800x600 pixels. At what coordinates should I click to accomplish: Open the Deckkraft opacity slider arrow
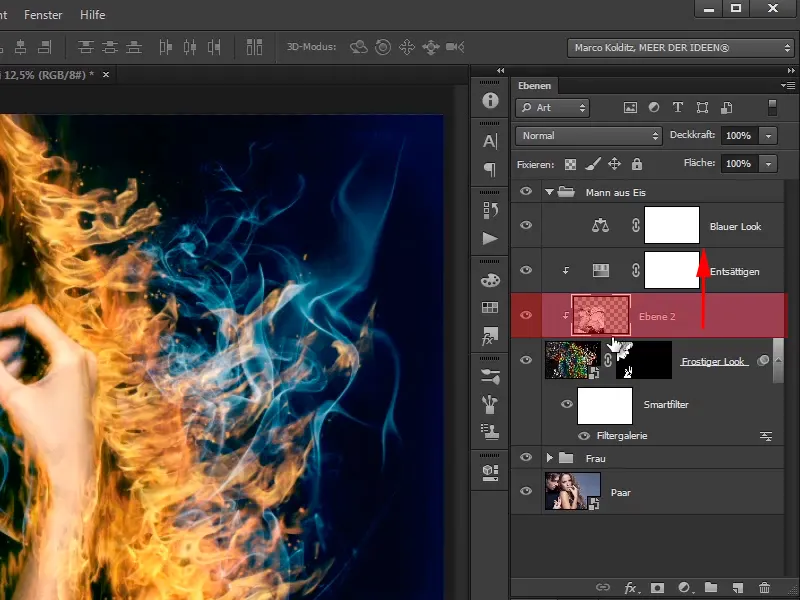pos(768,136)
